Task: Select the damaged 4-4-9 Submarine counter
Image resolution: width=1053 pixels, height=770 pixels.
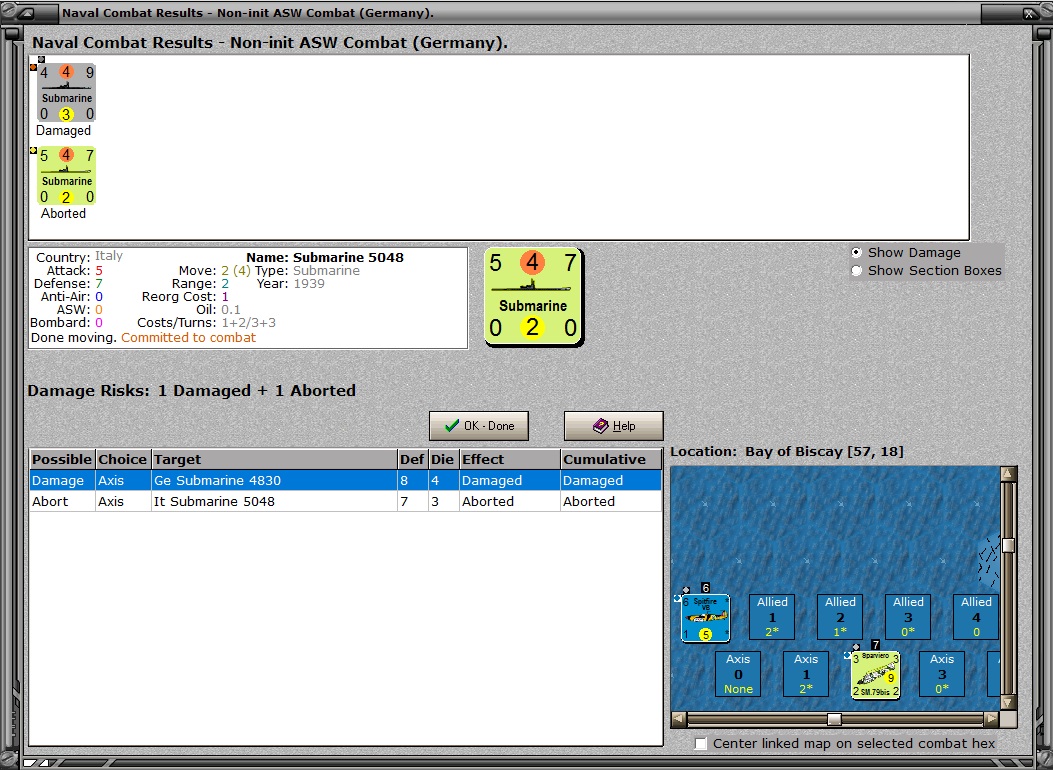Action: [66, 93]
